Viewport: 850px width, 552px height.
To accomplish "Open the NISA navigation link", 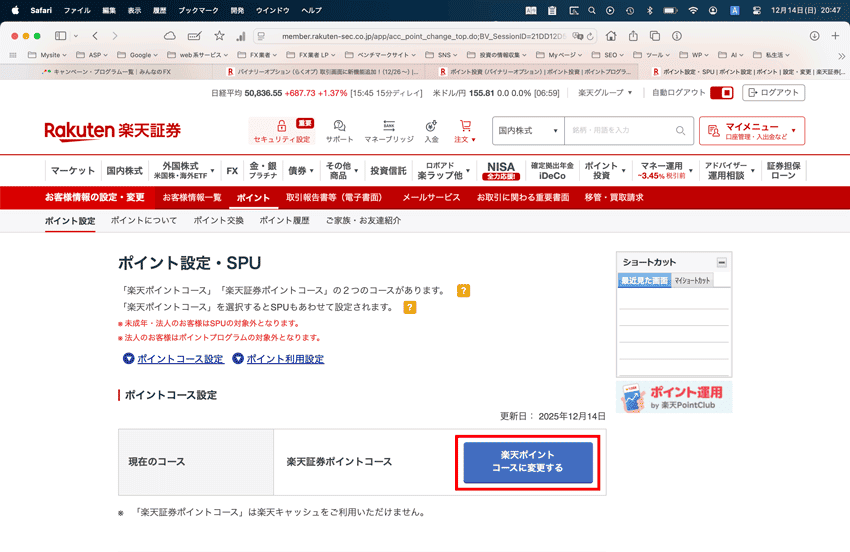I will pos(501,170).
